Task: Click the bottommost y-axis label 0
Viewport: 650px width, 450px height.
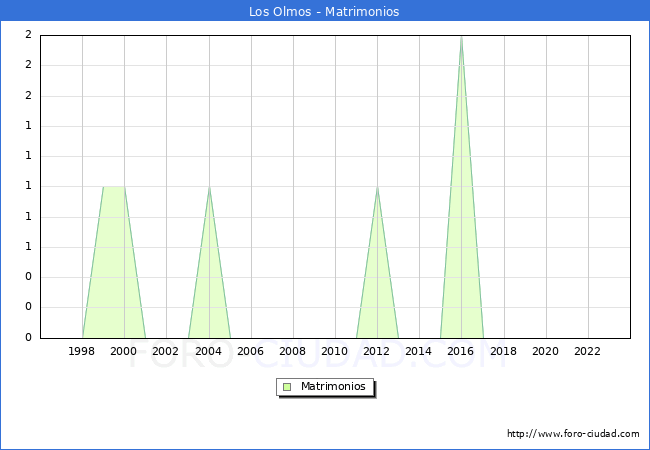Action: [28, 338]
